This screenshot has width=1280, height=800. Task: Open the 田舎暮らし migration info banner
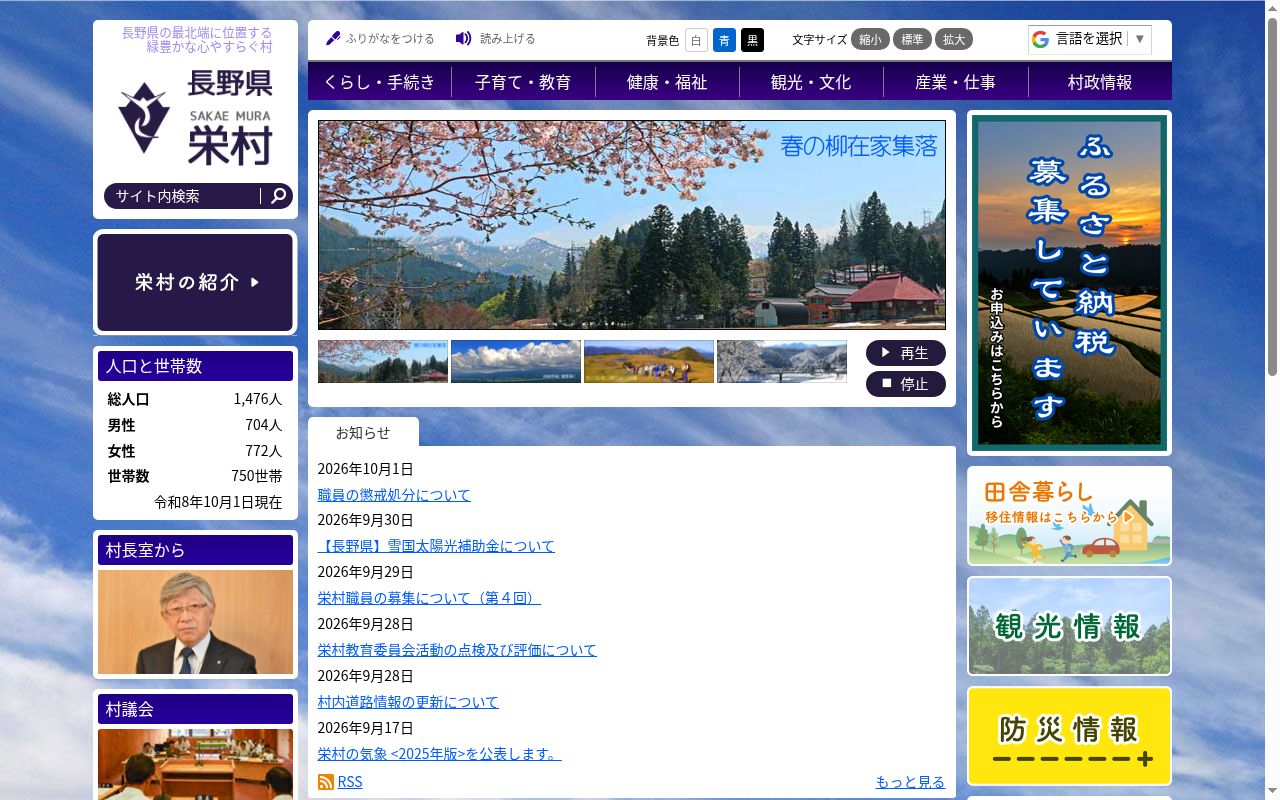[x=1069, y=516]
